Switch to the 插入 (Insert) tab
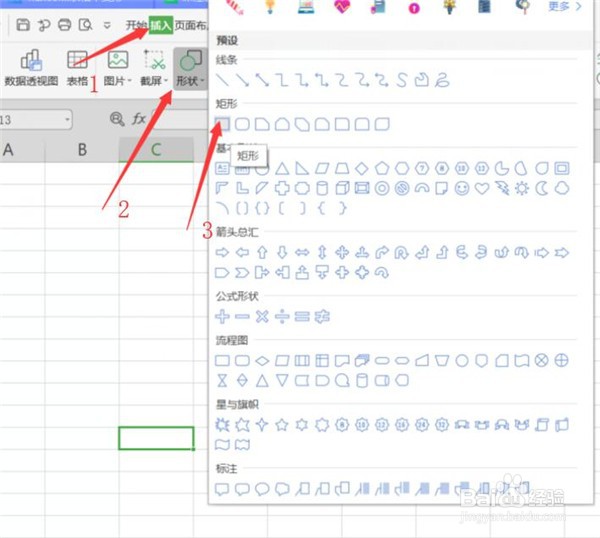The width and height of the screenshot is (600, 538). 161,25
